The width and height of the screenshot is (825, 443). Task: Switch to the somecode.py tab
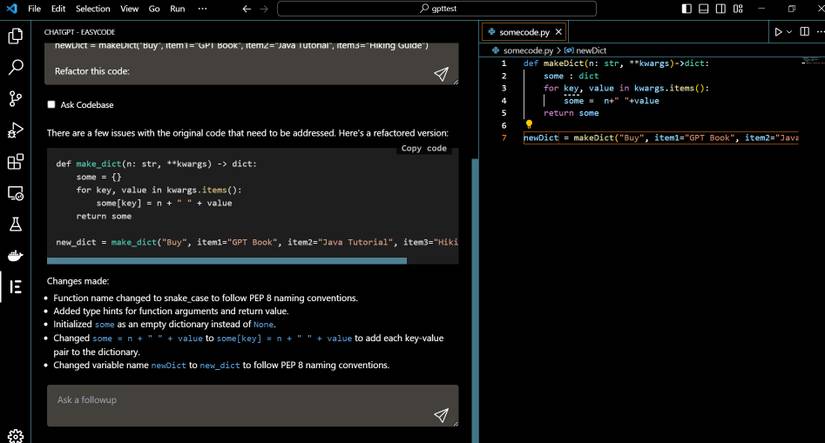click(x=525, y=32)
